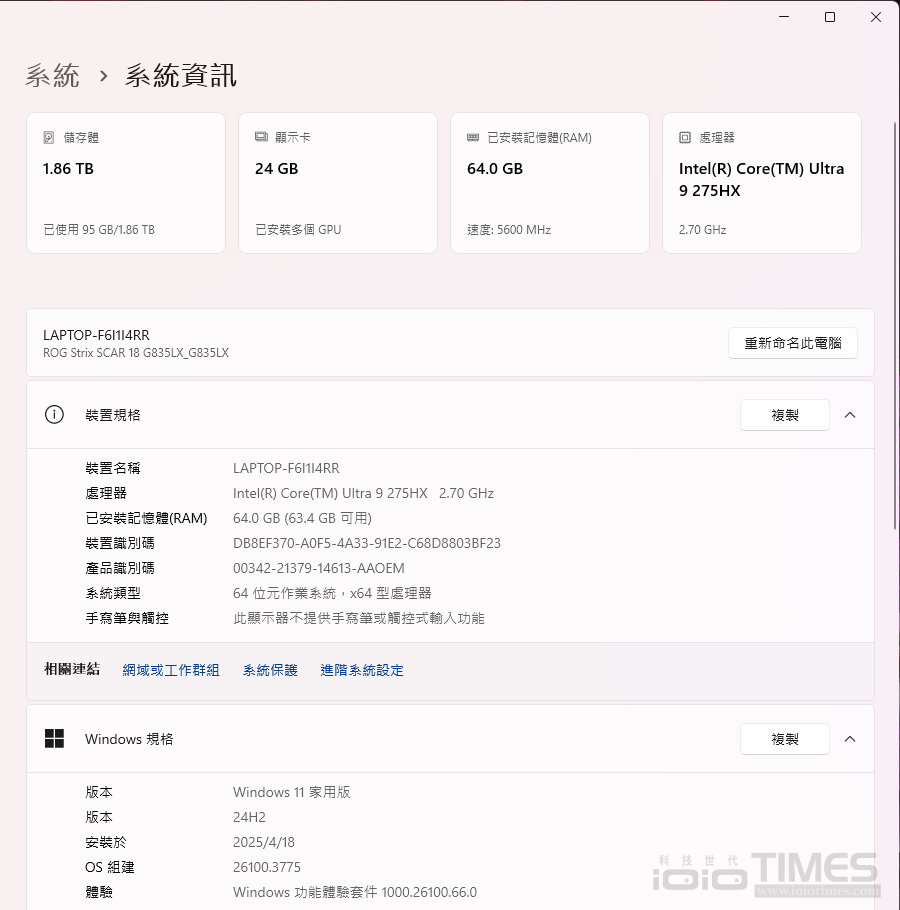Click the processor icon beside 處理器
This screenshot has height=910, width=900.
coord(685,138)
